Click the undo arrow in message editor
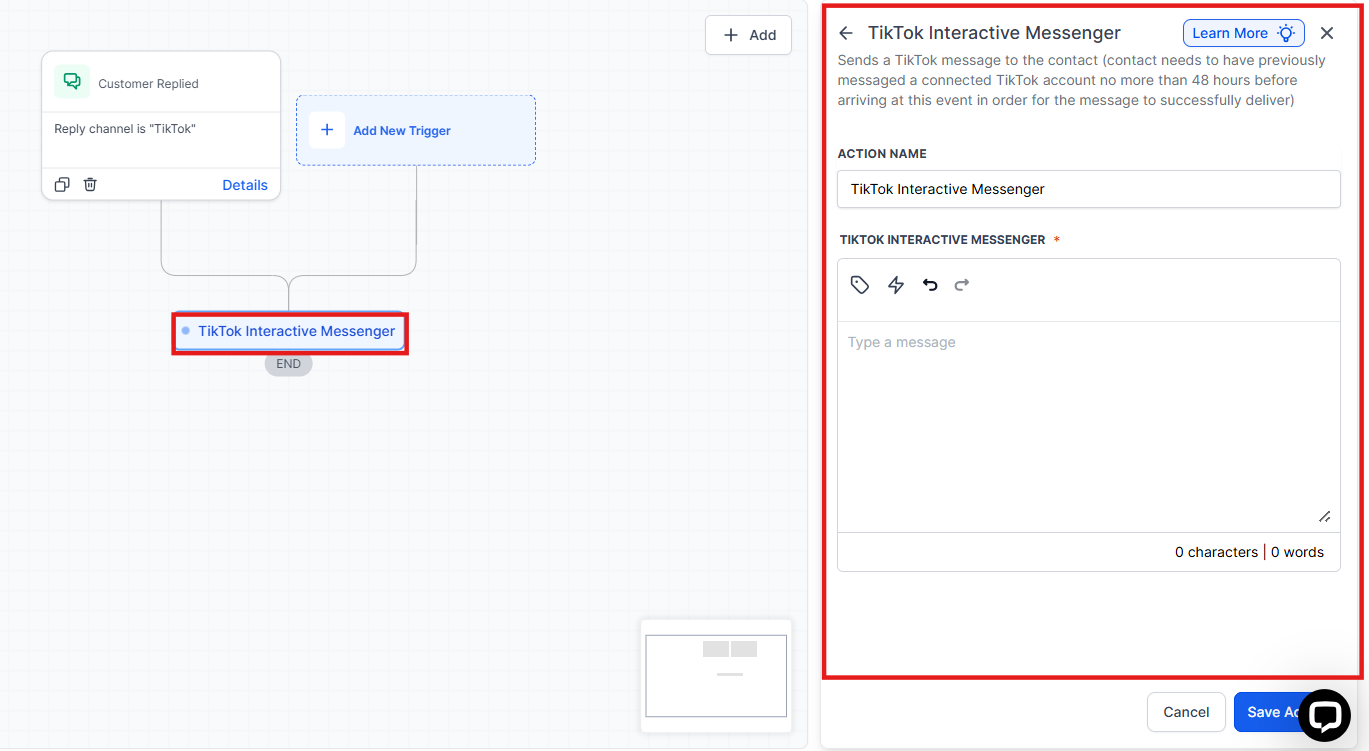This screenshot has width=1369, height=751. (930, 285)
